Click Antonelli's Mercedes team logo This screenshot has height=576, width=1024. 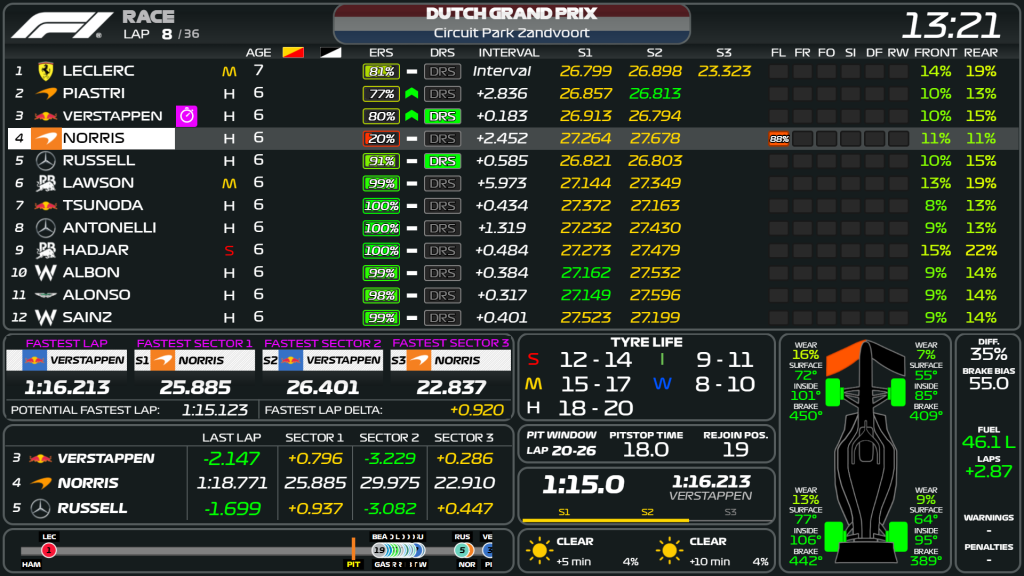coord(45,228)
